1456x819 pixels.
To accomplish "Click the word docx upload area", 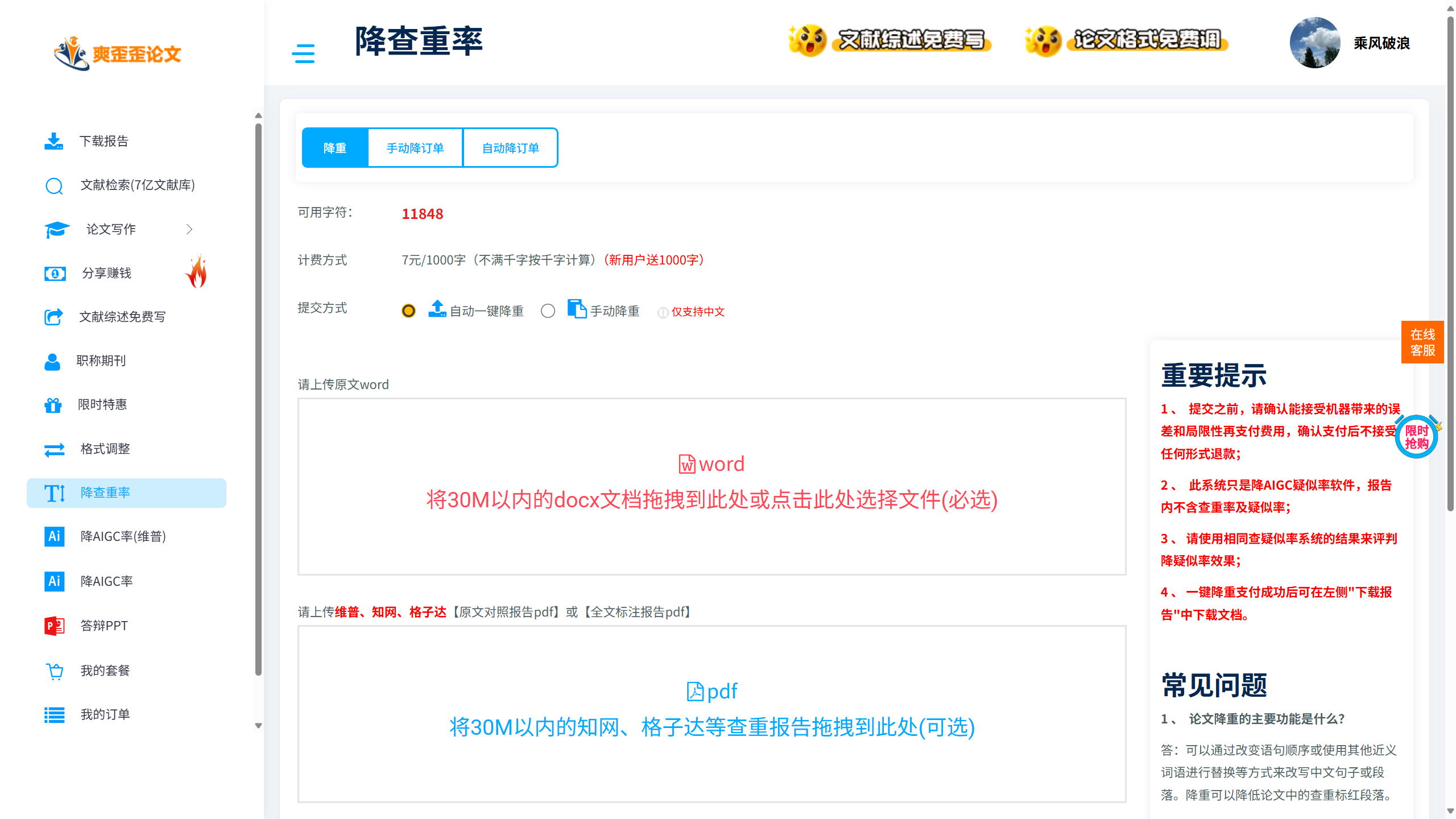I will [x=712, y=487].
